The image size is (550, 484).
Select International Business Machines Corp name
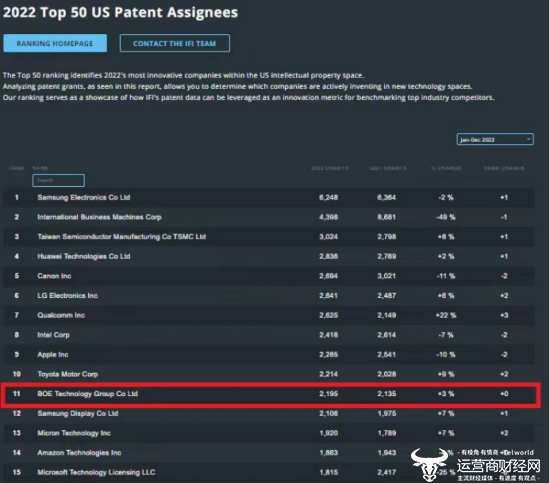(99, 217)
